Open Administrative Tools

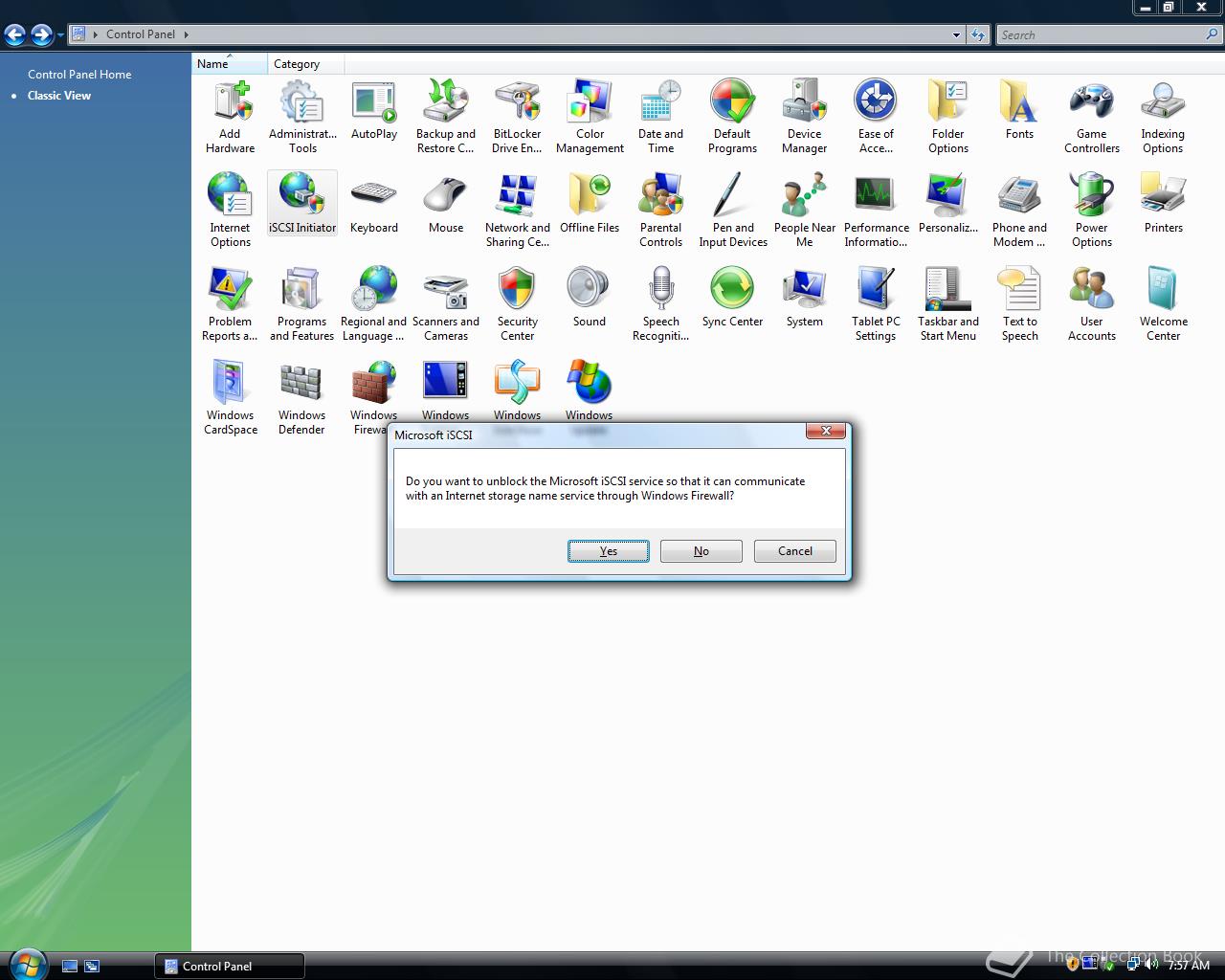(x=302, y=116)
